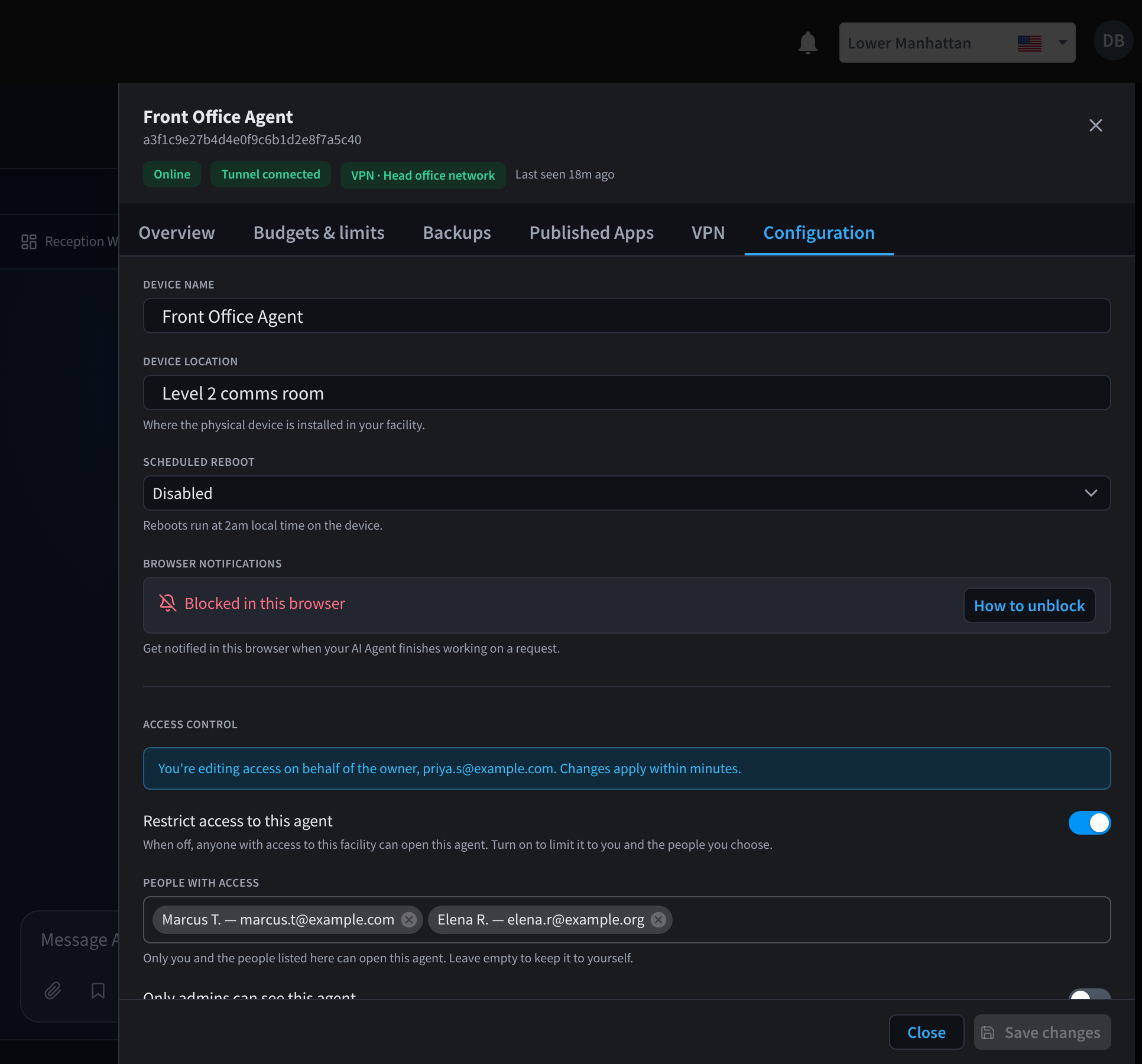
Task: Close the Front Office Agent panel with X
Action: tap(1095, 125)
